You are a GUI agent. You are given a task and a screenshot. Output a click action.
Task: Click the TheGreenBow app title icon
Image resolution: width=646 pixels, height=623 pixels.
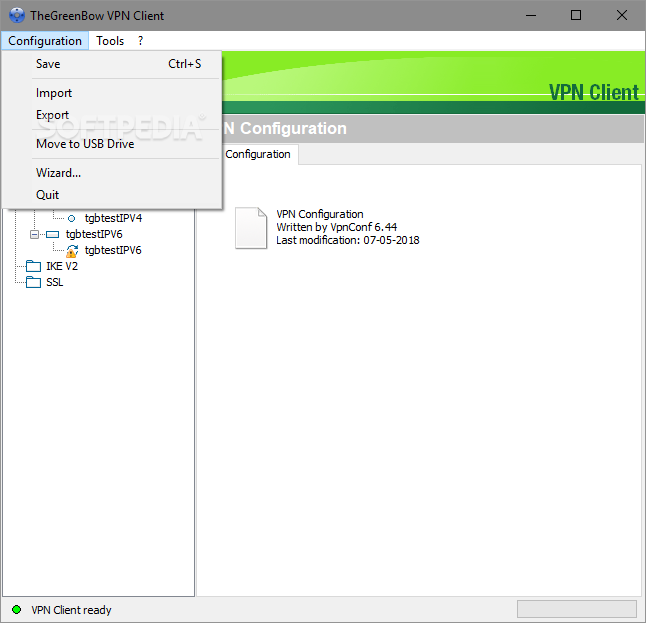point(16,15)
